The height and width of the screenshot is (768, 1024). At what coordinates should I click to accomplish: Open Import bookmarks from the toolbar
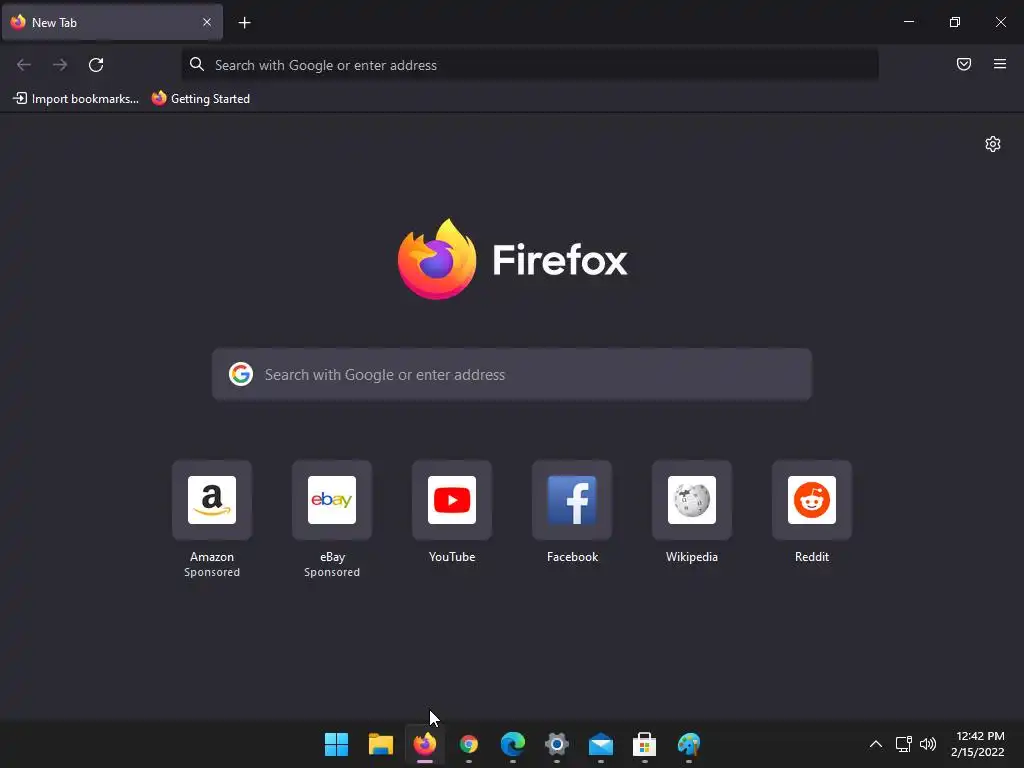pyautogui.click(x=76, y=99)
